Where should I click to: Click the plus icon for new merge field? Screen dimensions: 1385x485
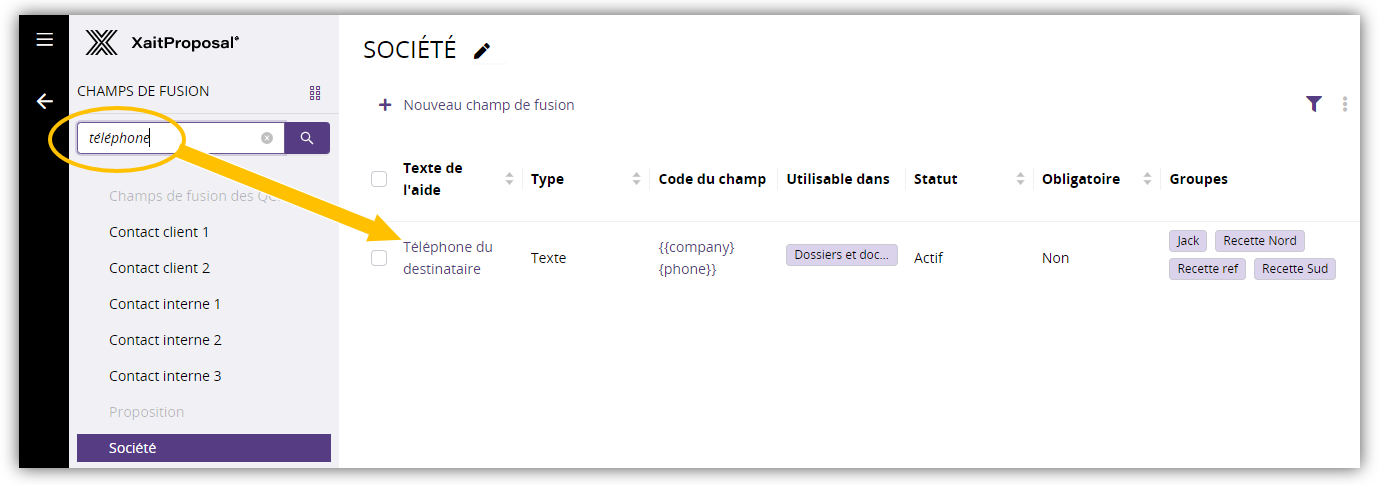385,105
